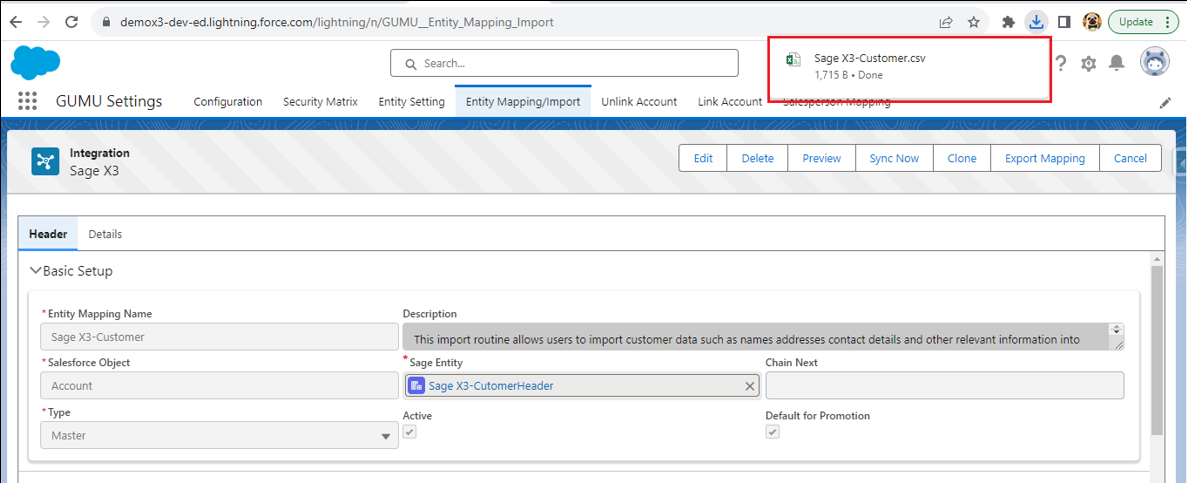Toggle the Active checkbox
Image resolution: width=1187 pixels, height=483 pixels.
pyautogui.click(x=410, y=432)
